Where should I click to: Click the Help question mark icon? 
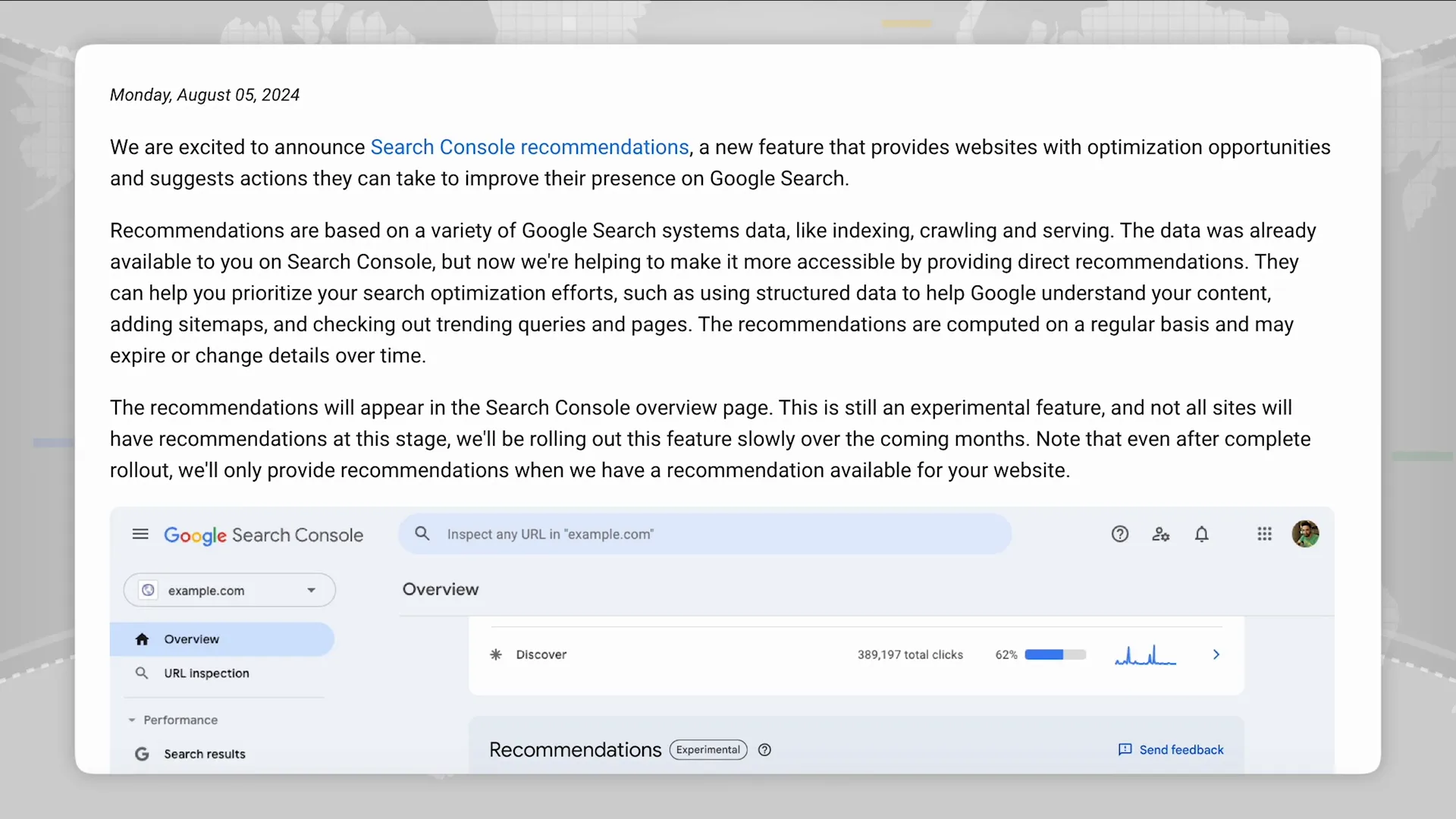[x=1120, y=534]
